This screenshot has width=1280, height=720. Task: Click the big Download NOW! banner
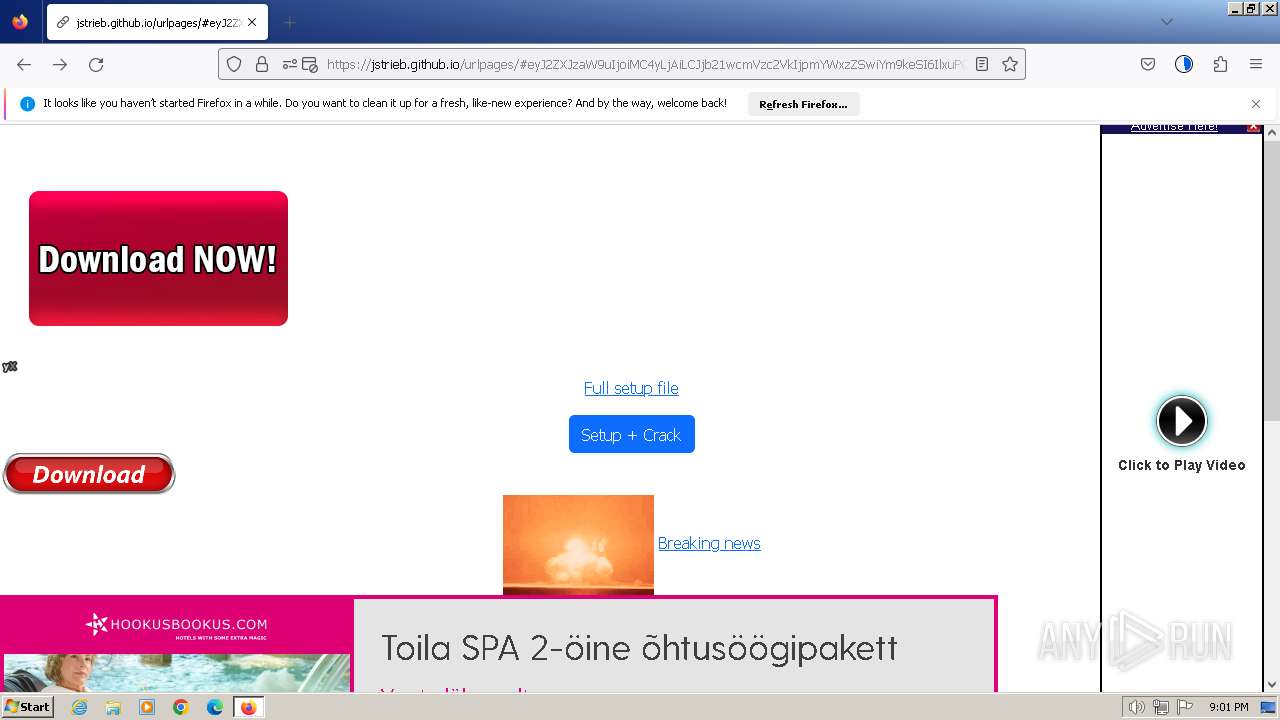click(158, 258)
